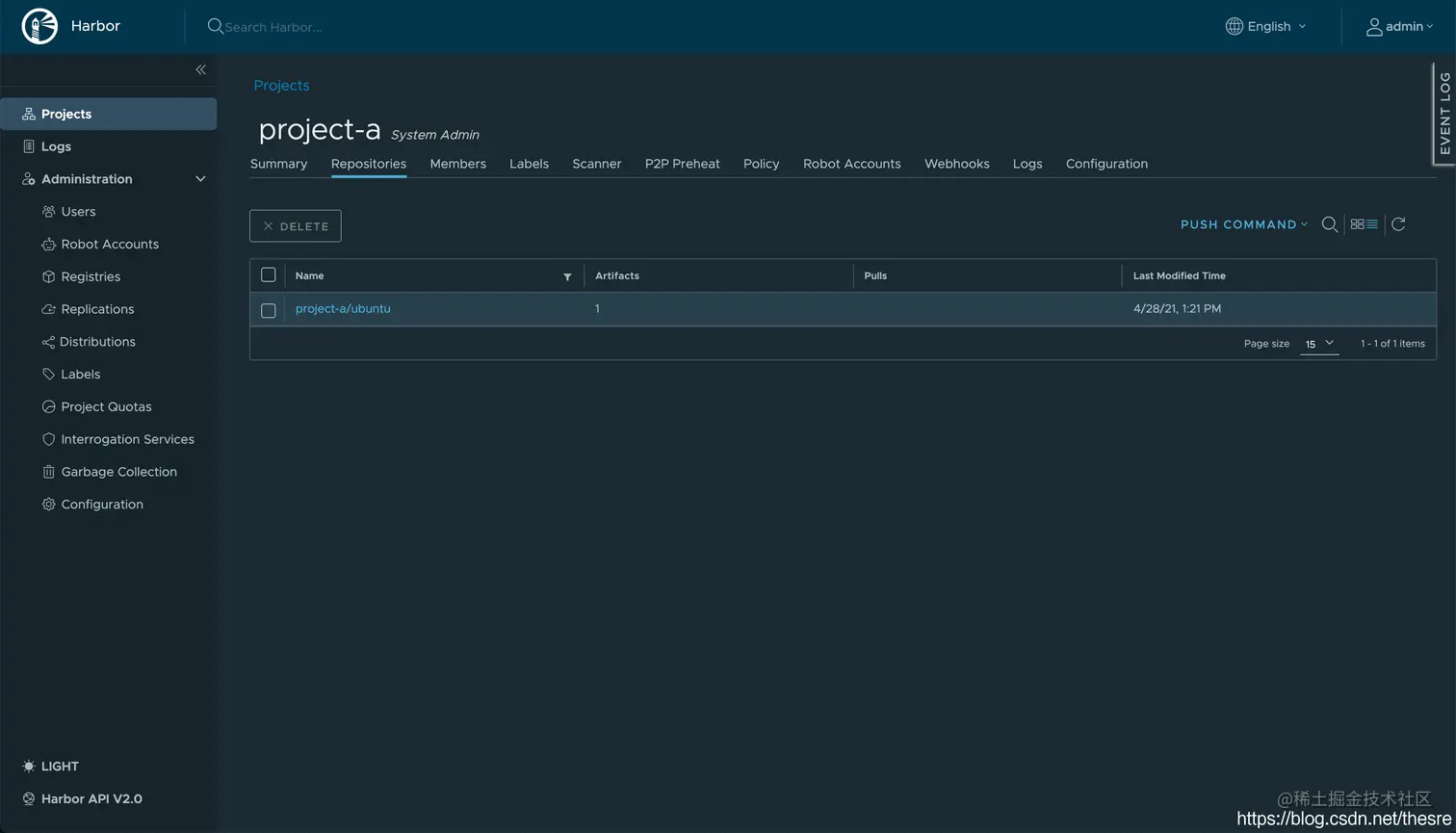Click the Replications cloud icon
Viewport: 1456px width, 833px height.
48,309
